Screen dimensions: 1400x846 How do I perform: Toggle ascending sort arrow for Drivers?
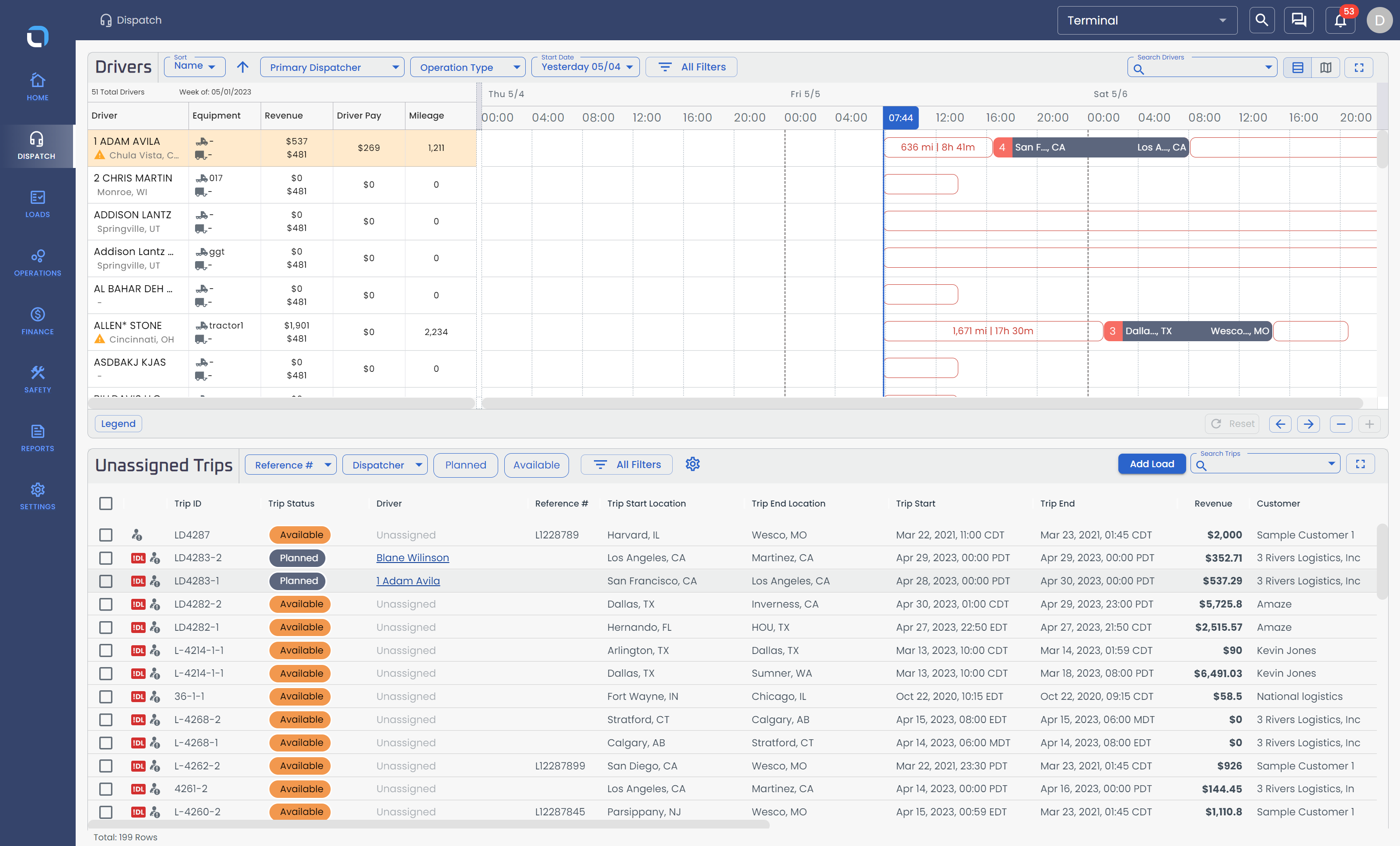(243, 67)
